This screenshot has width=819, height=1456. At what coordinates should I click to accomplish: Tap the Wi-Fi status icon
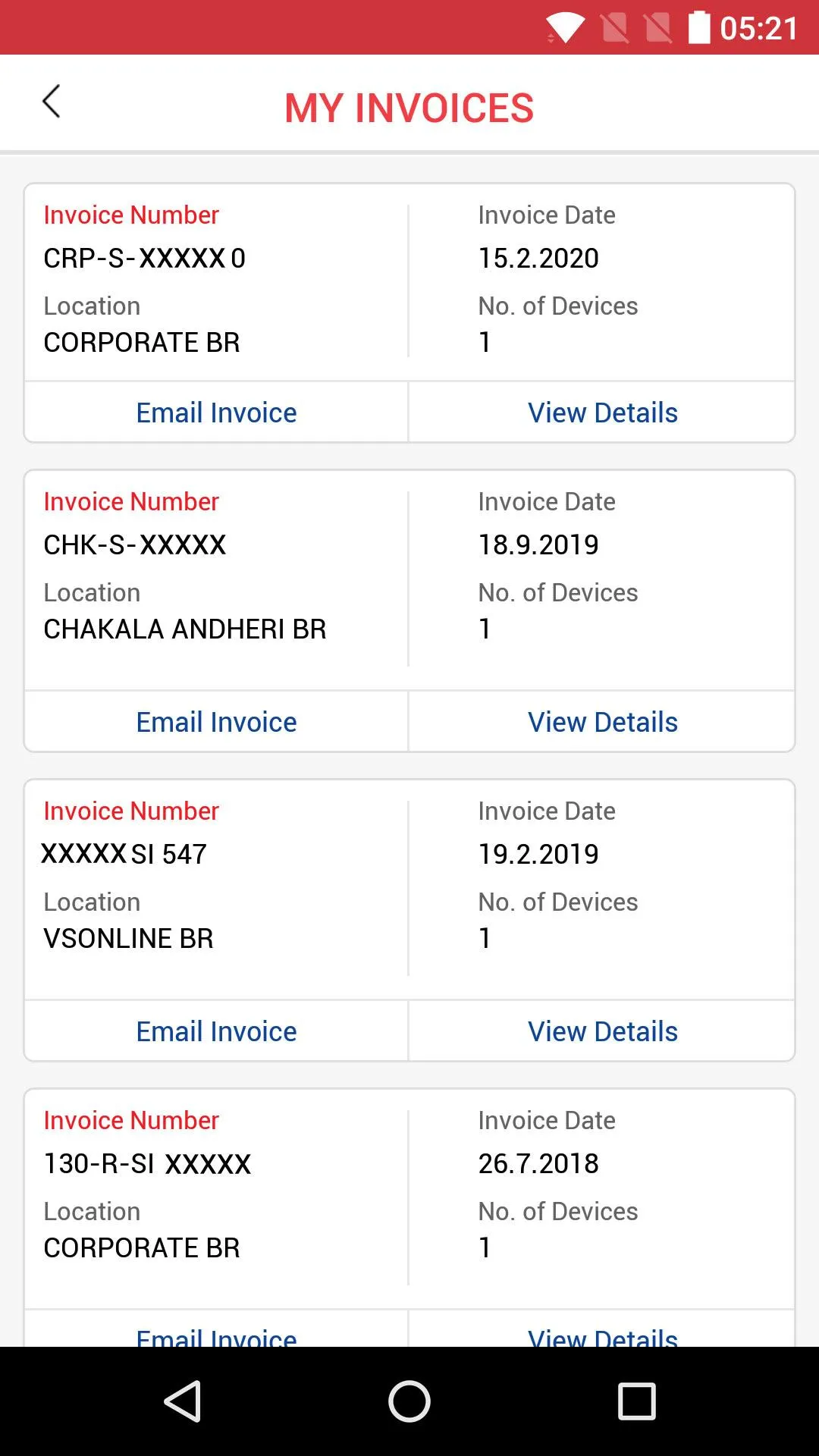click(565, 29)
